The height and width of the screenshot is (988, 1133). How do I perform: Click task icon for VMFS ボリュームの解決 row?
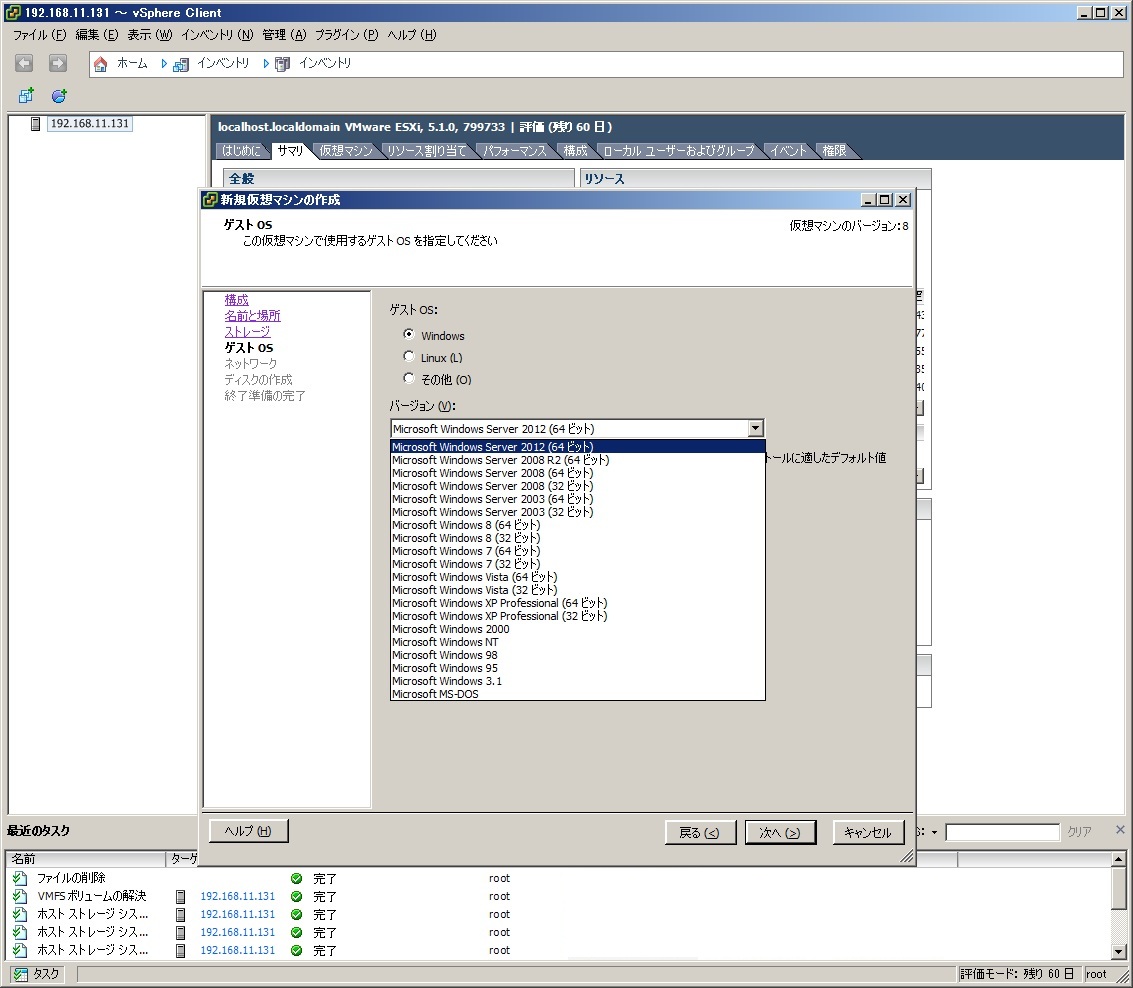point(20,896)
